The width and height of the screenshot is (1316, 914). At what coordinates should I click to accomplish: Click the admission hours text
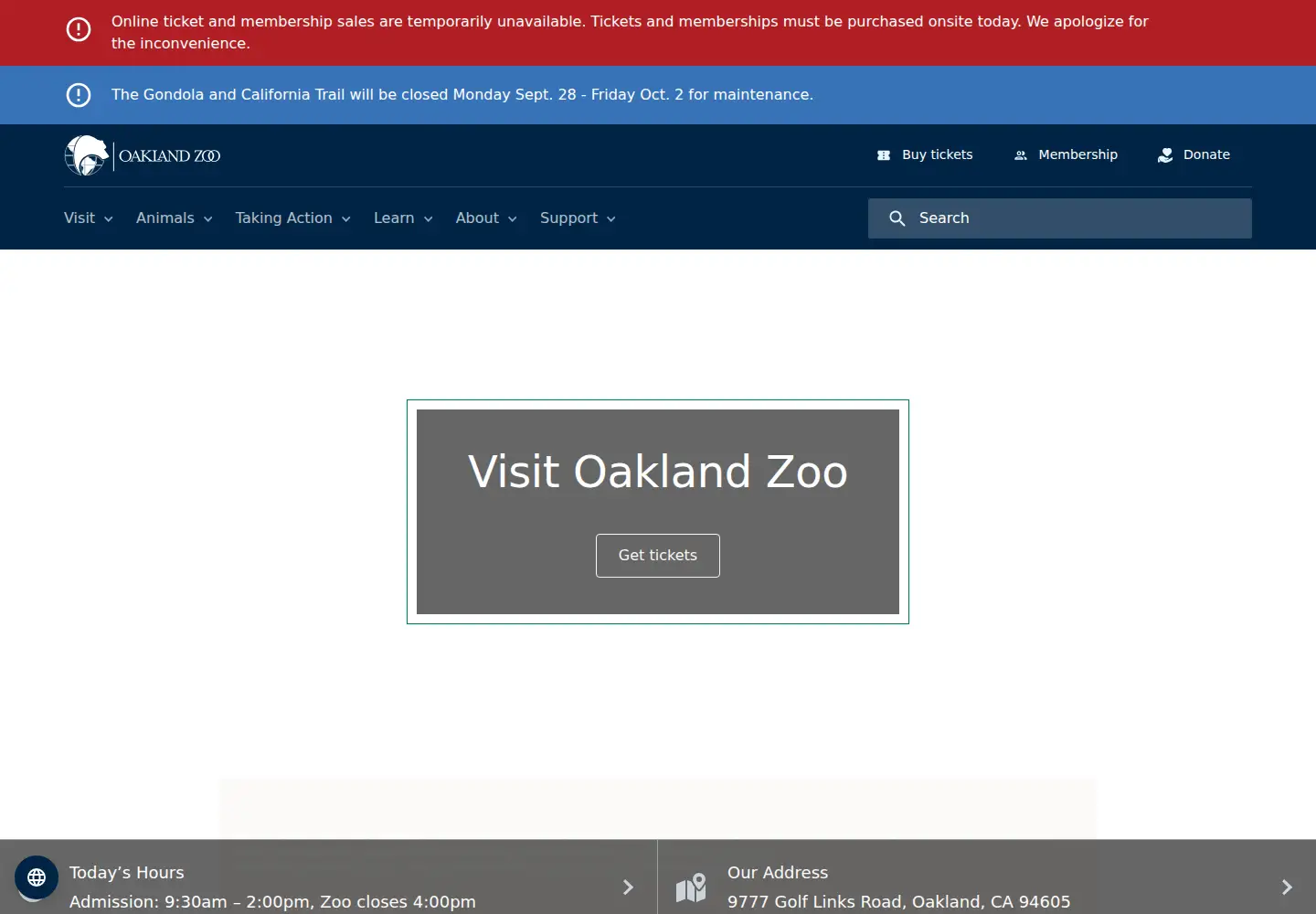point(272,902)
